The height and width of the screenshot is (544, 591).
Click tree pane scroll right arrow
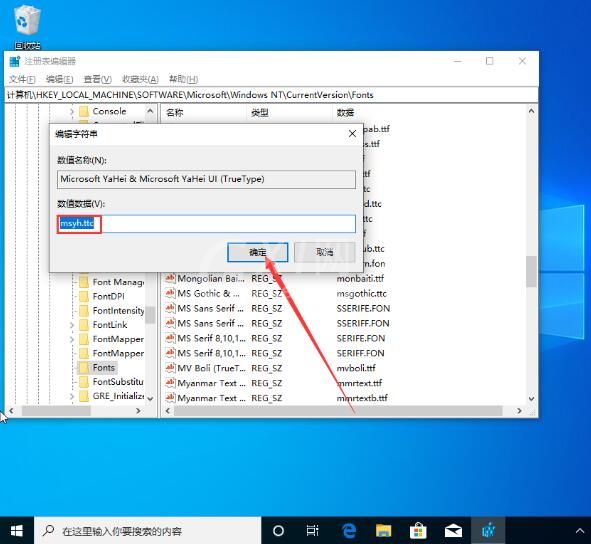click(x=138, y=411)
